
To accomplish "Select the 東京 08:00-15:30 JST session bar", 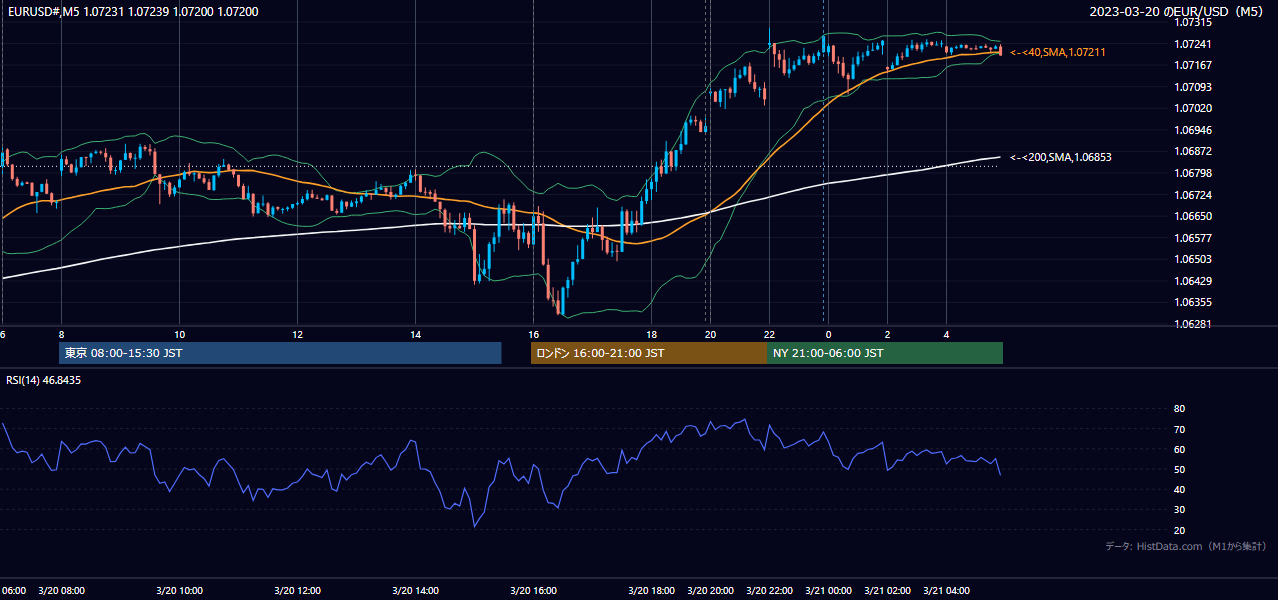I will point(280,353).
